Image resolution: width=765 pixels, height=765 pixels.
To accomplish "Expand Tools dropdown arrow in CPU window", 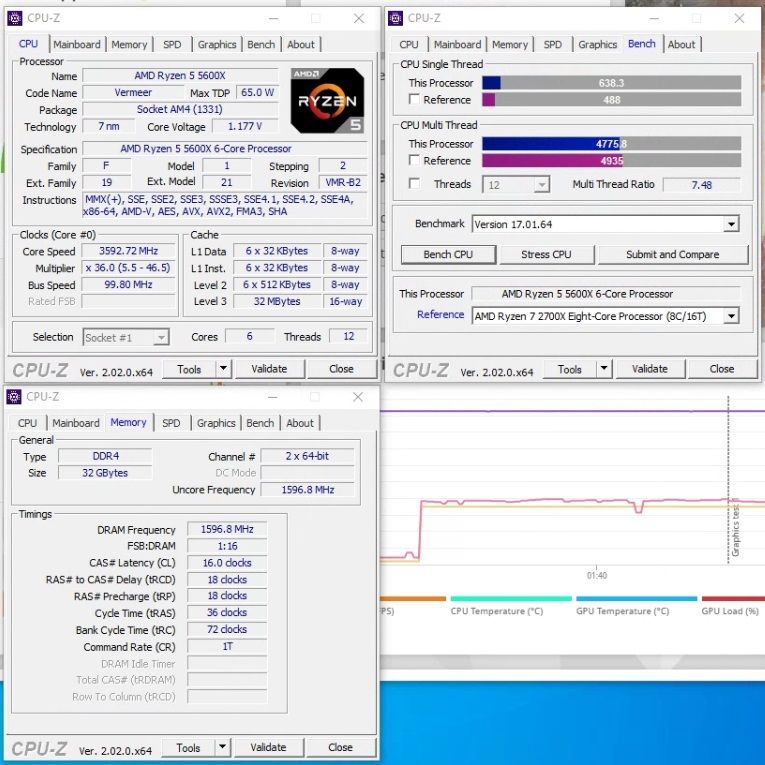I will tap(223, 369).
